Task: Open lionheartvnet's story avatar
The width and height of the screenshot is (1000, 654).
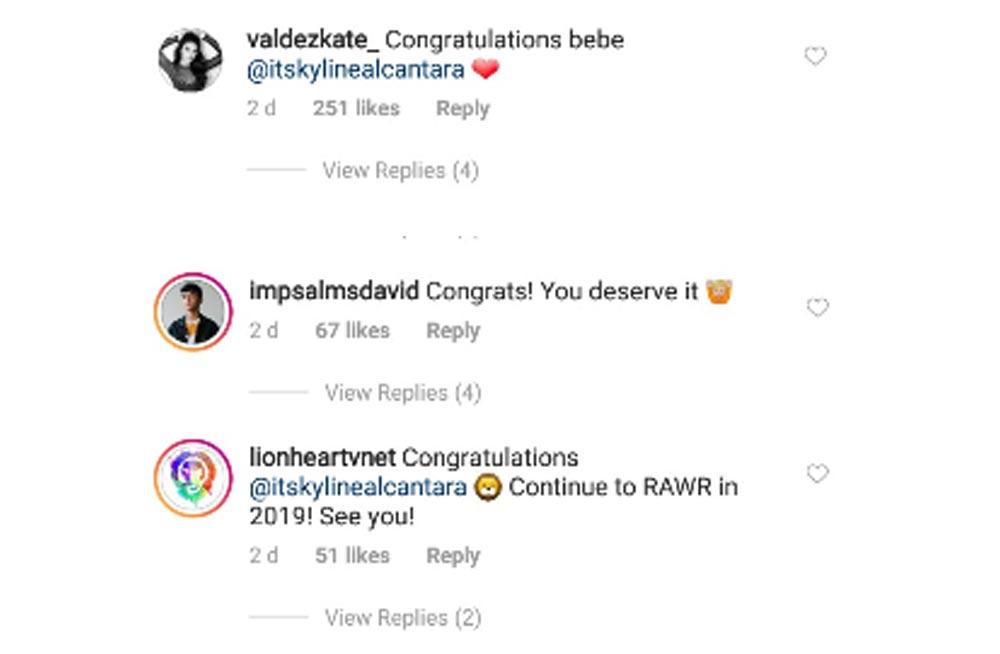Action: point(194,479)
